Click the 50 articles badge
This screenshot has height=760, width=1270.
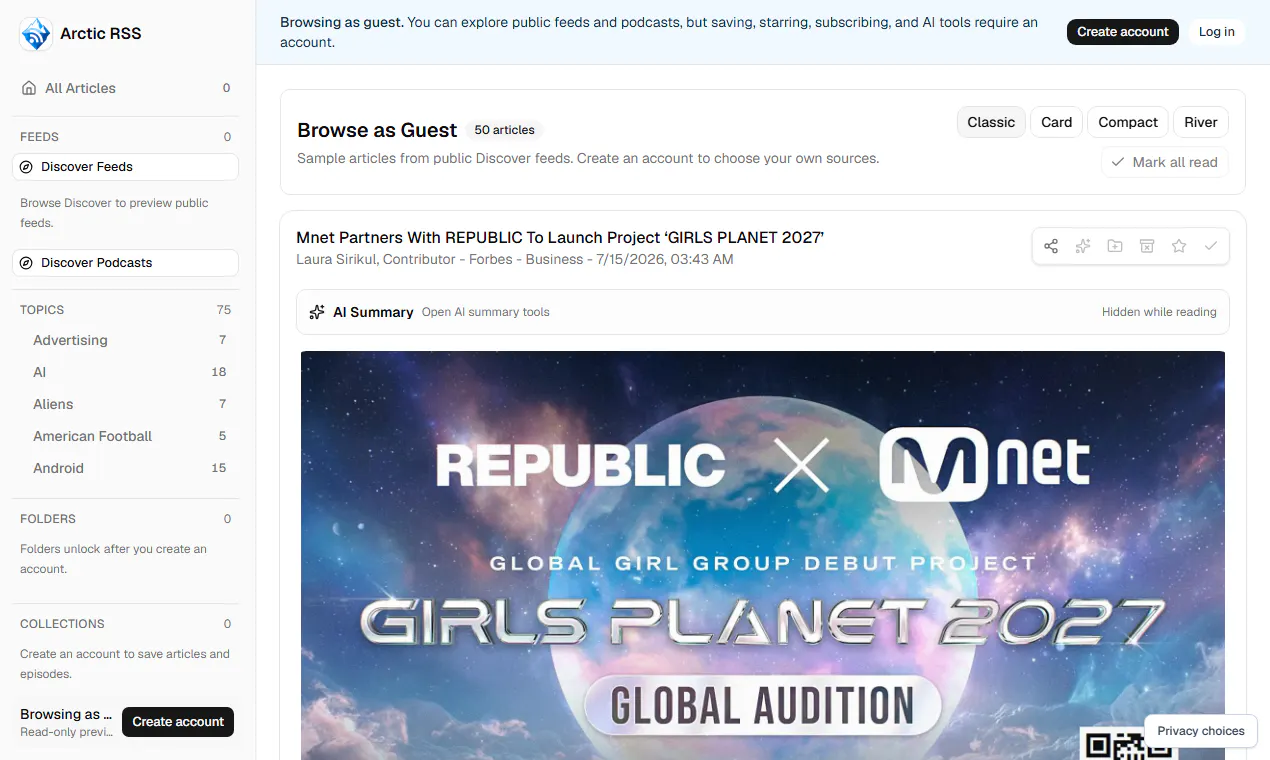[x=505, y=130]
